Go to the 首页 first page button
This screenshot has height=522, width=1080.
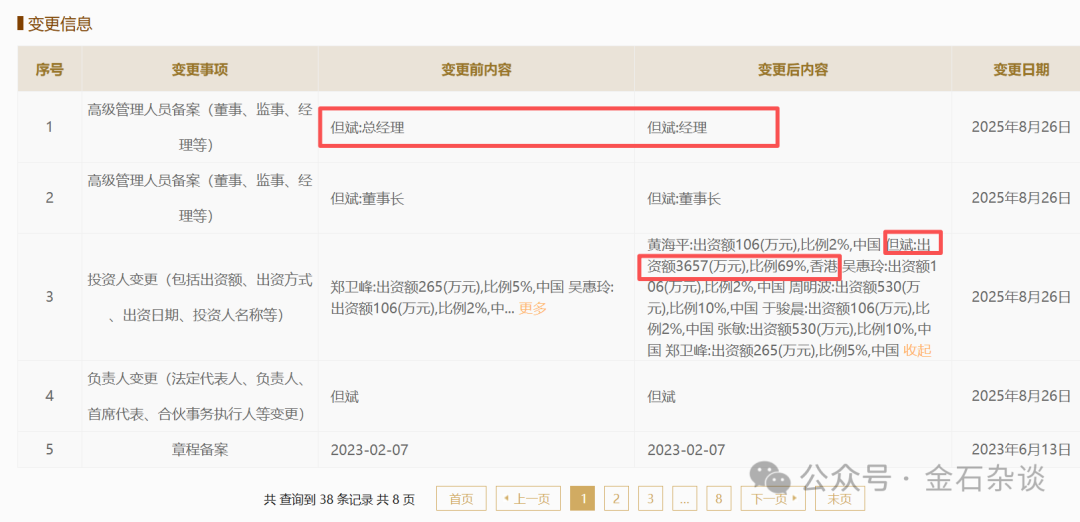click(461, 499)
